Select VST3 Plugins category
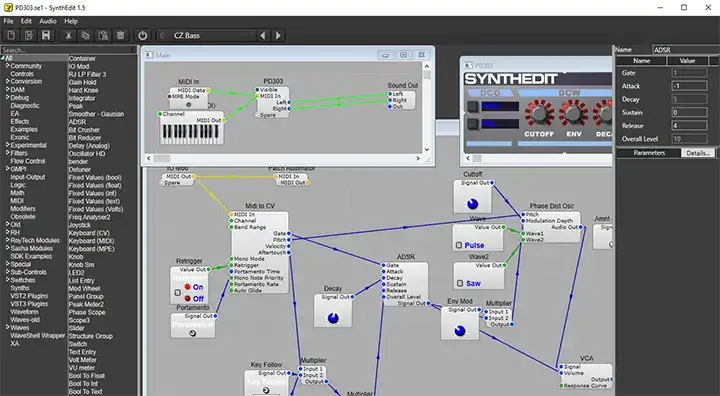Screen dimensions: 720x396 [x=29, y=304]
